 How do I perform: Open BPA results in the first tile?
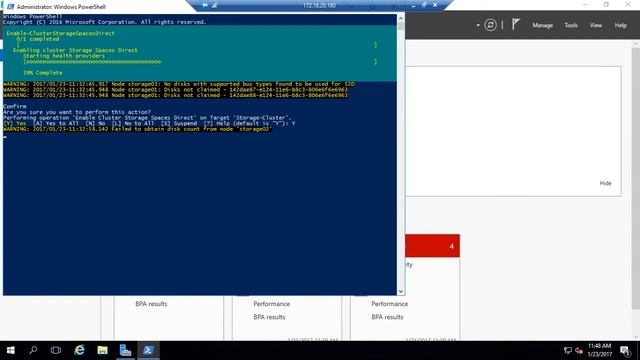[x=151, y=304]
